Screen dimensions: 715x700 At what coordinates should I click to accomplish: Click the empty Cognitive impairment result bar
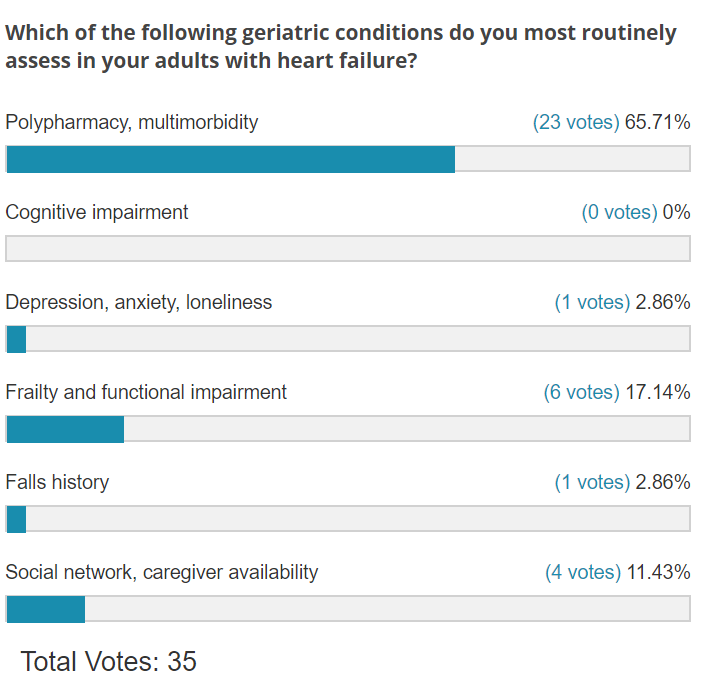coord(348,249)
